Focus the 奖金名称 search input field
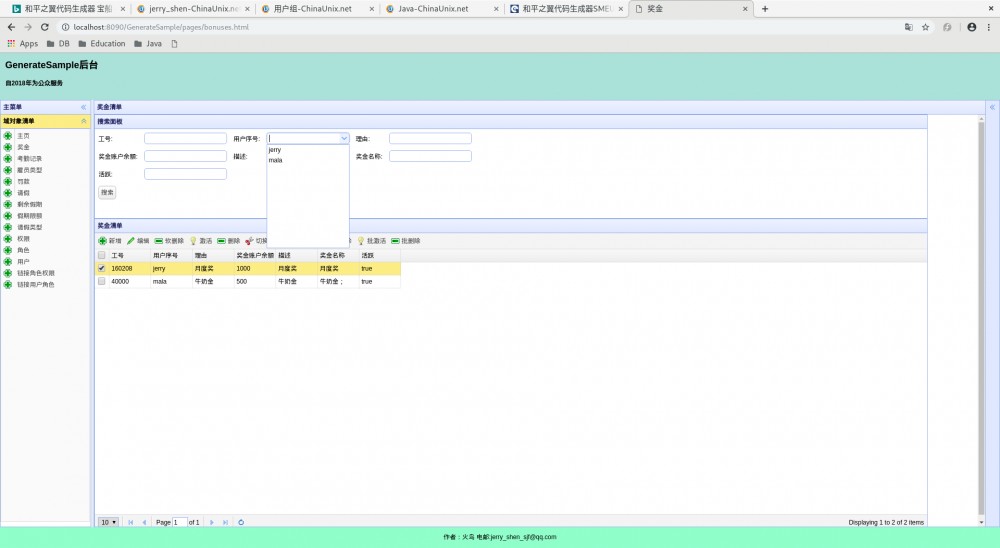Screen dimensions: 1000x548 click(430, 156)
